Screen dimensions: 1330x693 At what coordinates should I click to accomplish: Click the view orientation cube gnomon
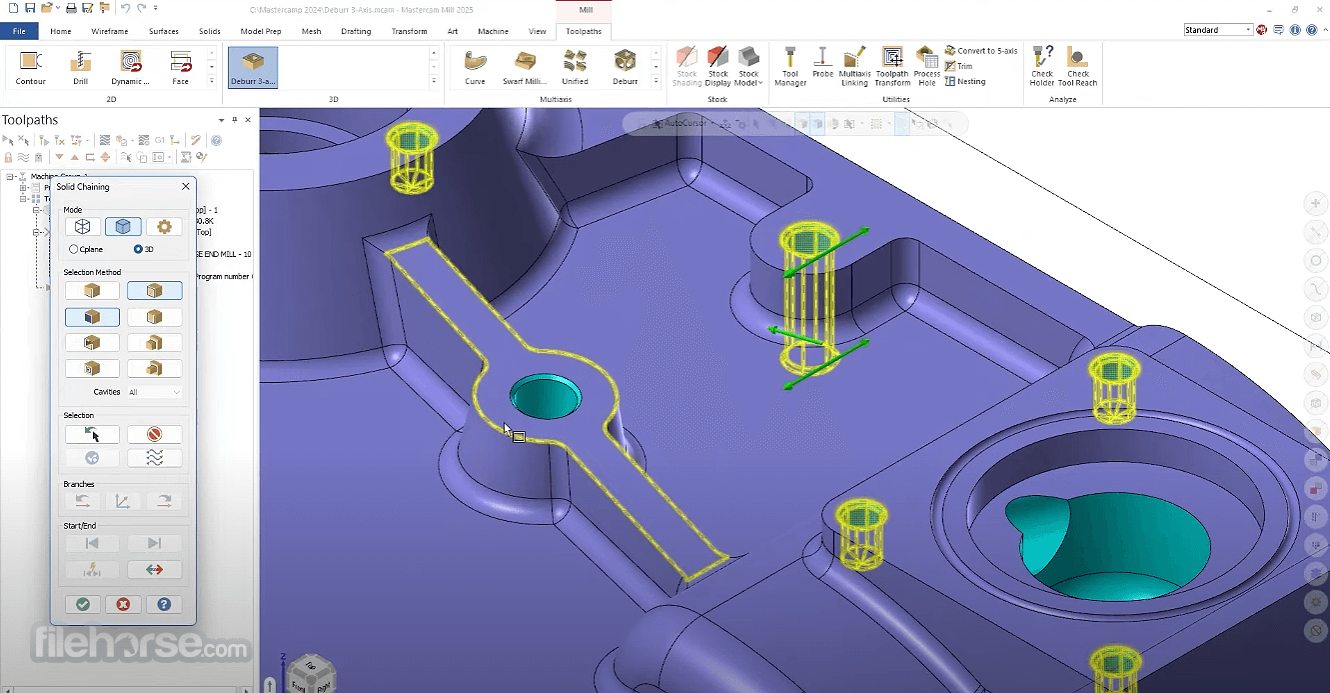tap(309, 675)
